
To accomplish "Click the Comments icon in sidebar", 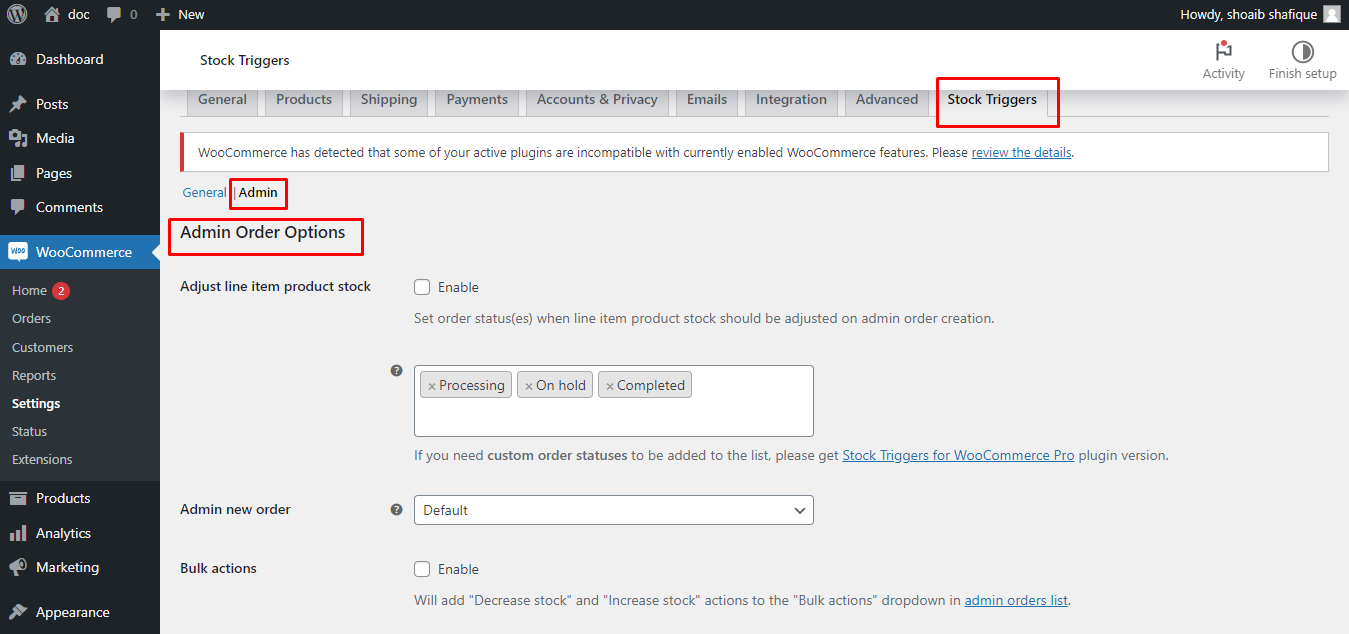I will 18,207.
